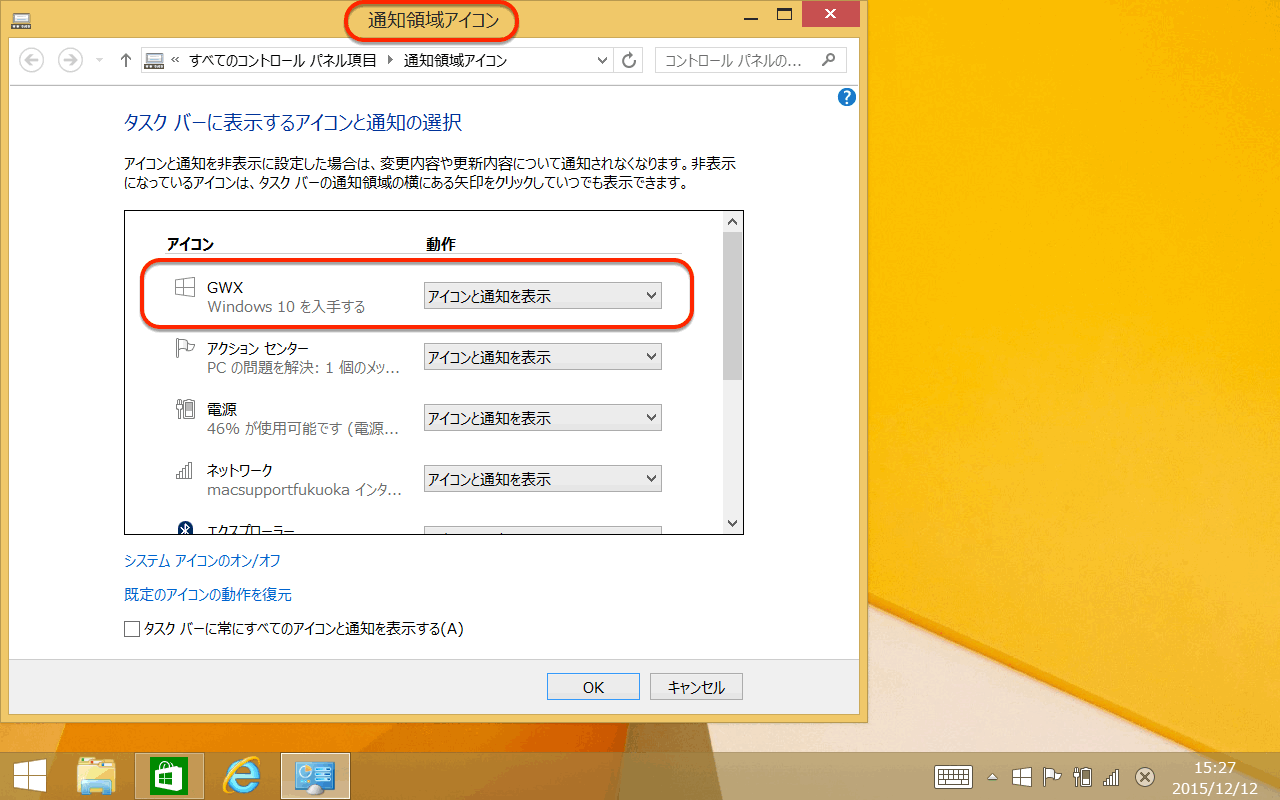Click the control panel search field
1280x800 pixels.
(740, 60)
